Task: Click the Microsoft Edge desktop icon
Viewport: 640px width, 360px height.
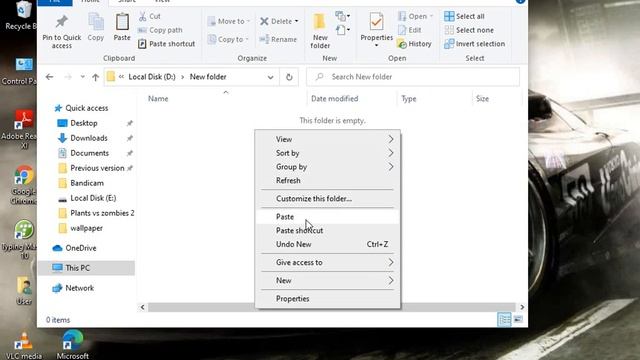Action: pyautogui.click(x=72, y=345)
